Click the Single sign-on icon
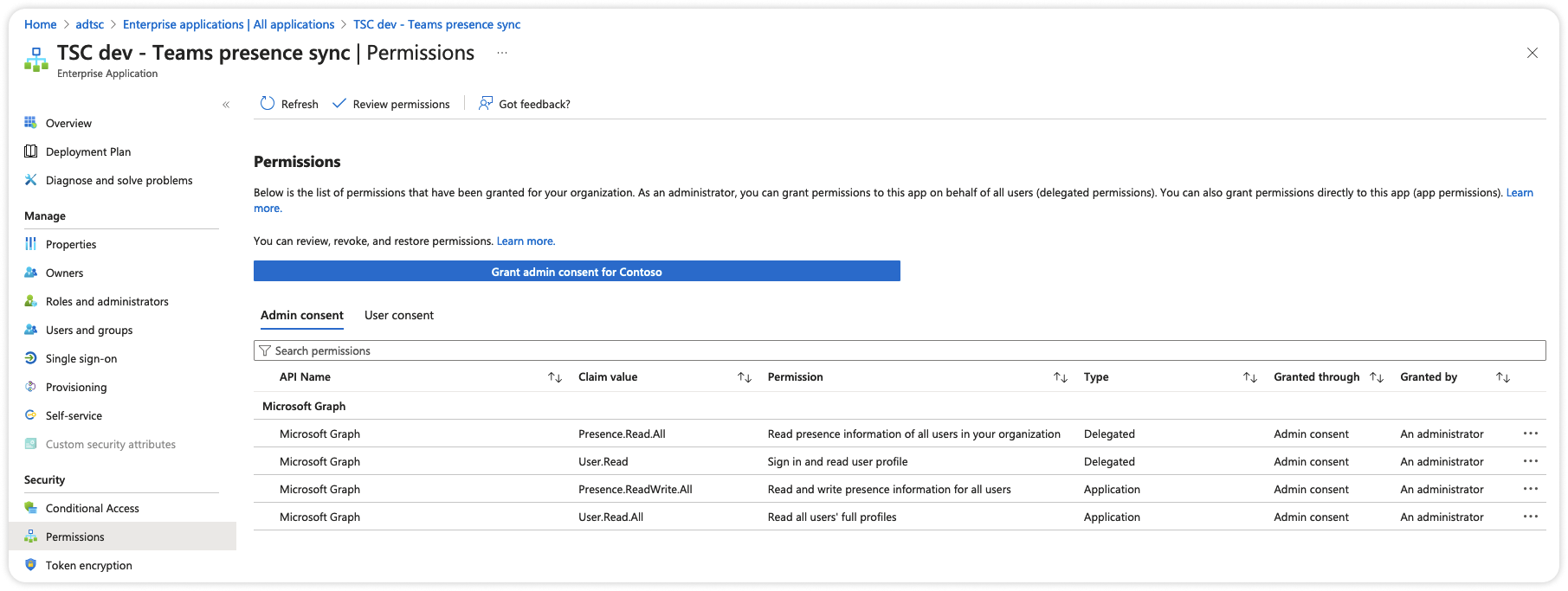Image resolution: width=1568 pixels, height=591 pixels. click(30, 358)
